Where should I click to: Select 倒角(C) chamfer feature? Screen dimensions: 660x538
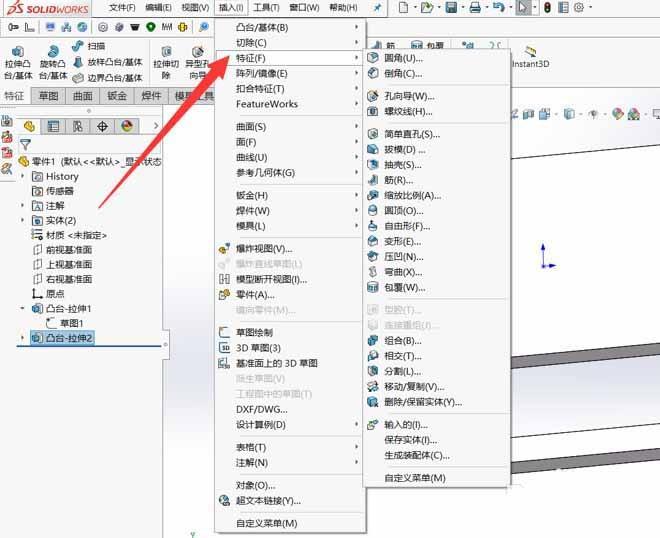tap(436, 73)
